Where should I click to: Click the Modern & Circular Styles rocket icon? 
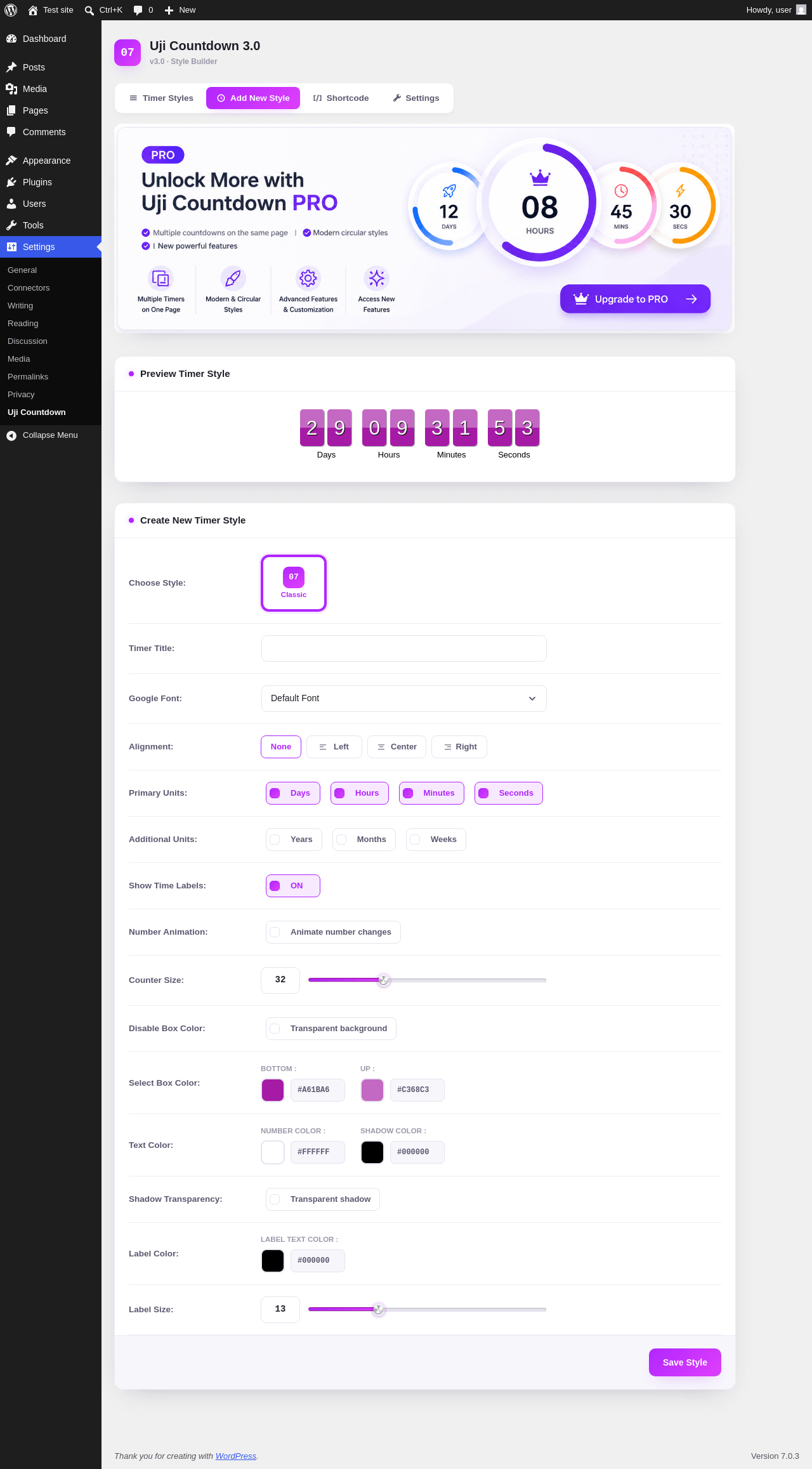click(233, 278)
